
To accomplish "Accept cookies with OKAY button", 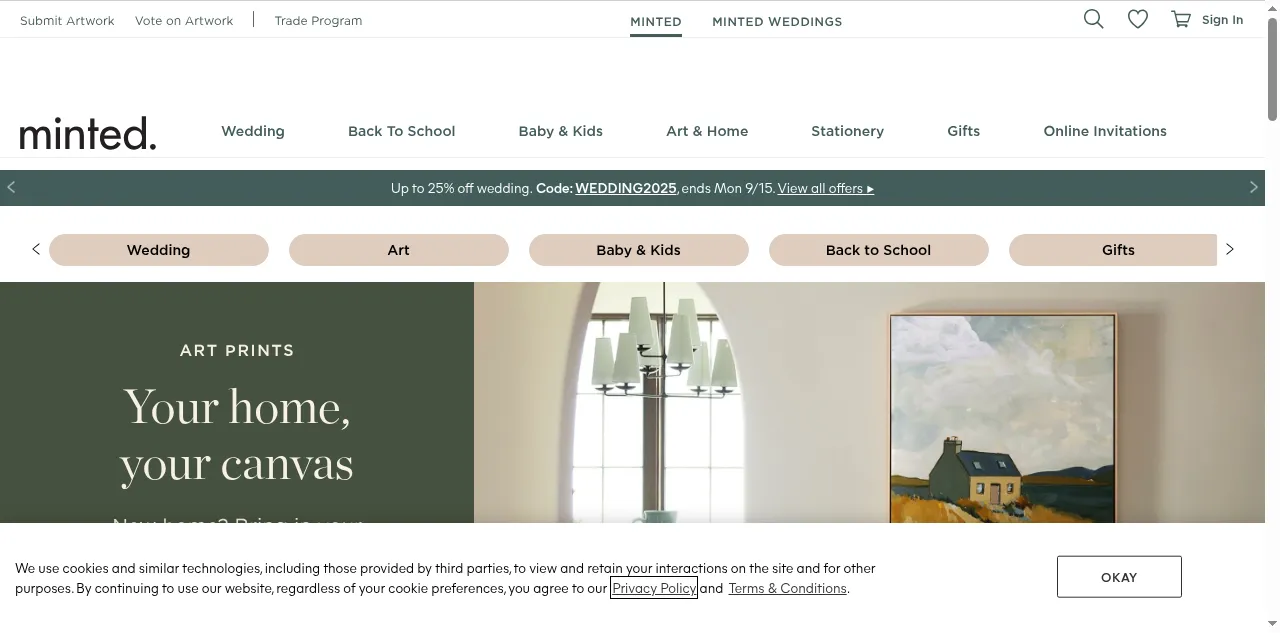I will (x=1119, y=577).
